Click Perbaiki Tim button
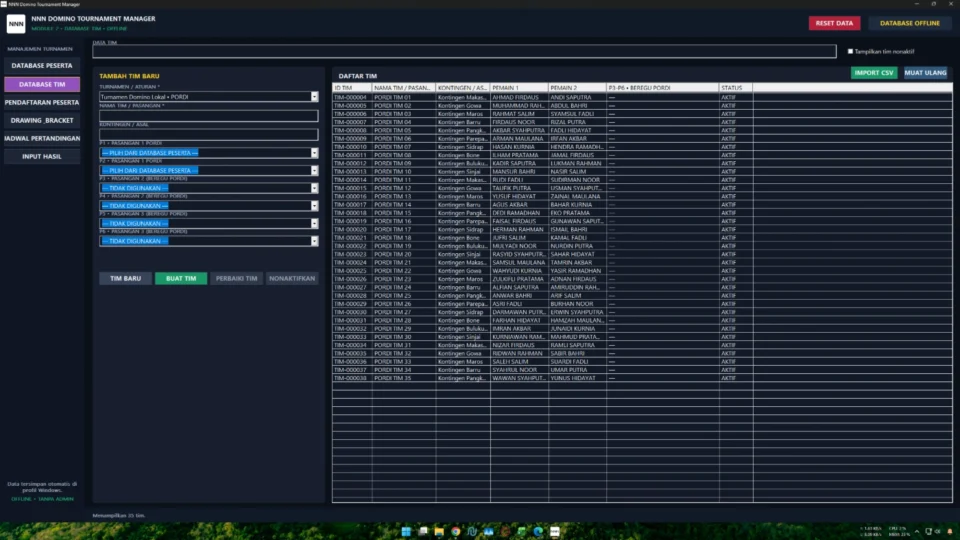 pyautogui.click(x=236, y=279)
